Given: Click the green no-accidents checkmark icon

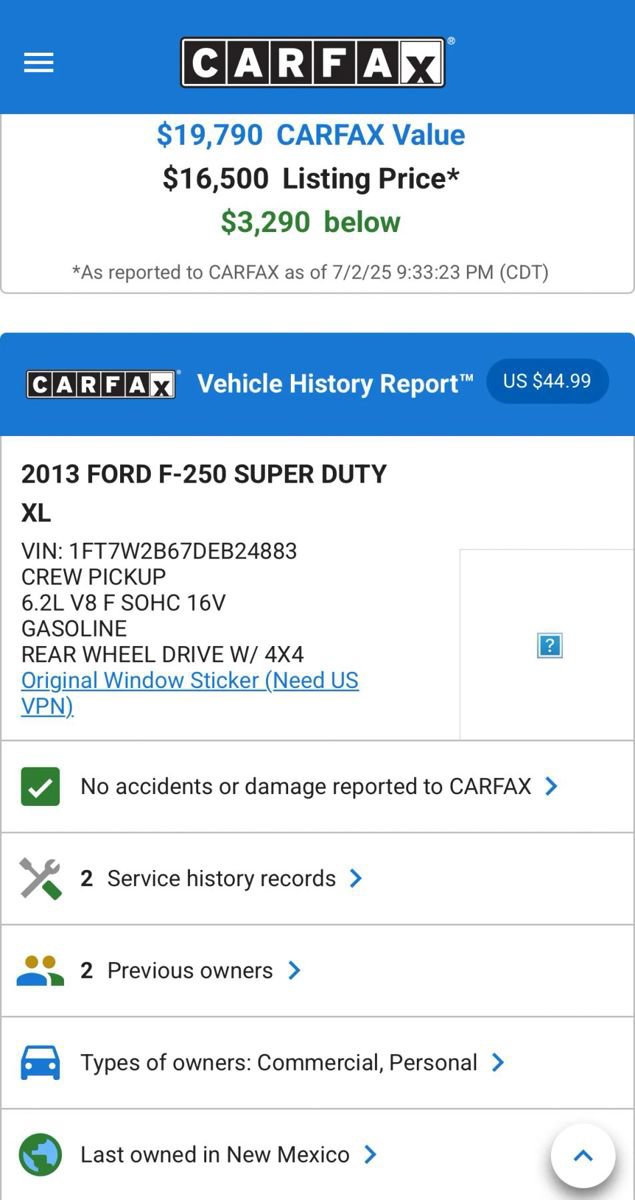Looking at the screenshot, I should coord(41,786).
